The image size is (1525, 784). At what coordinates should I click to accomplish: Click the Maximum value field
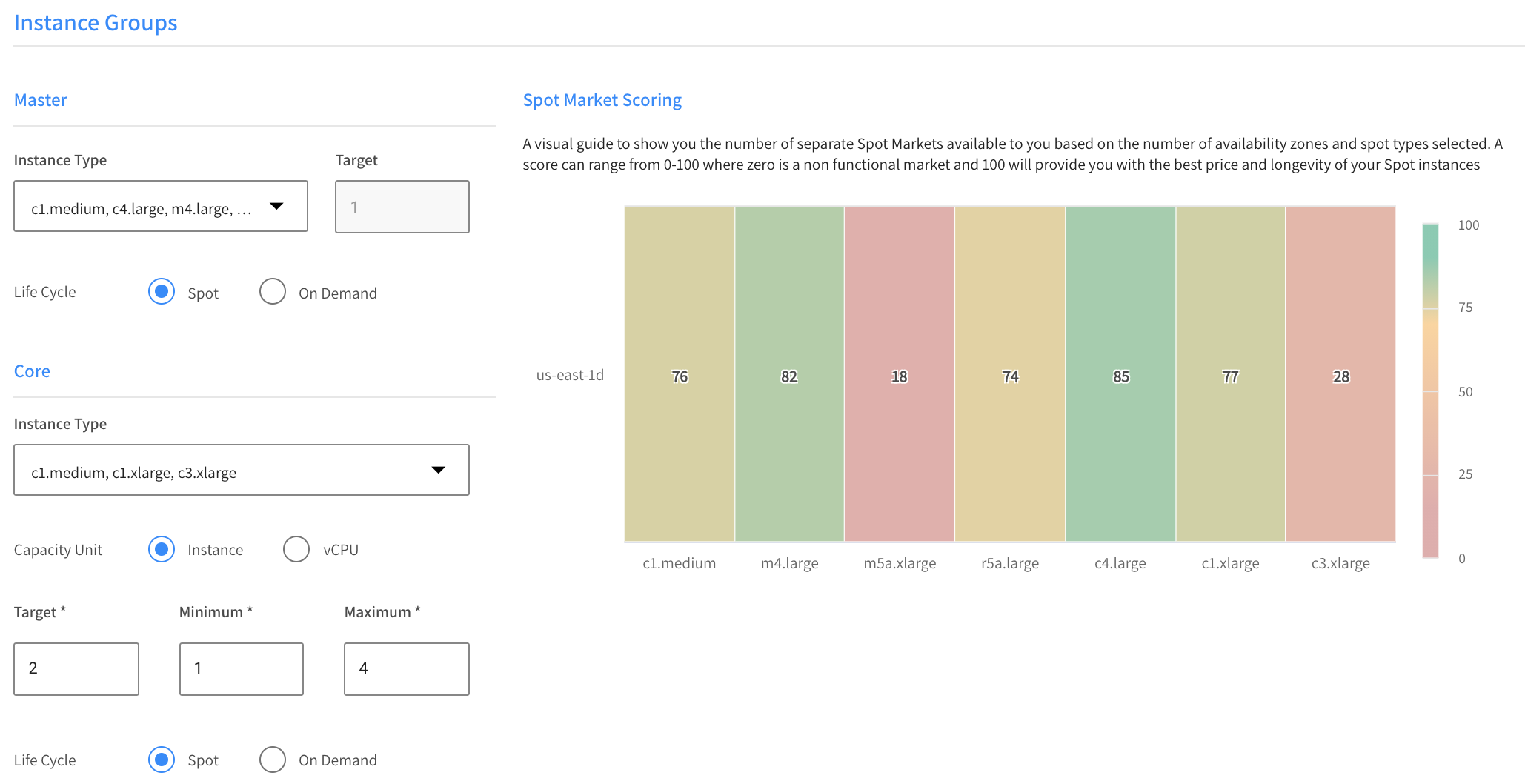(x=407, y=669)
